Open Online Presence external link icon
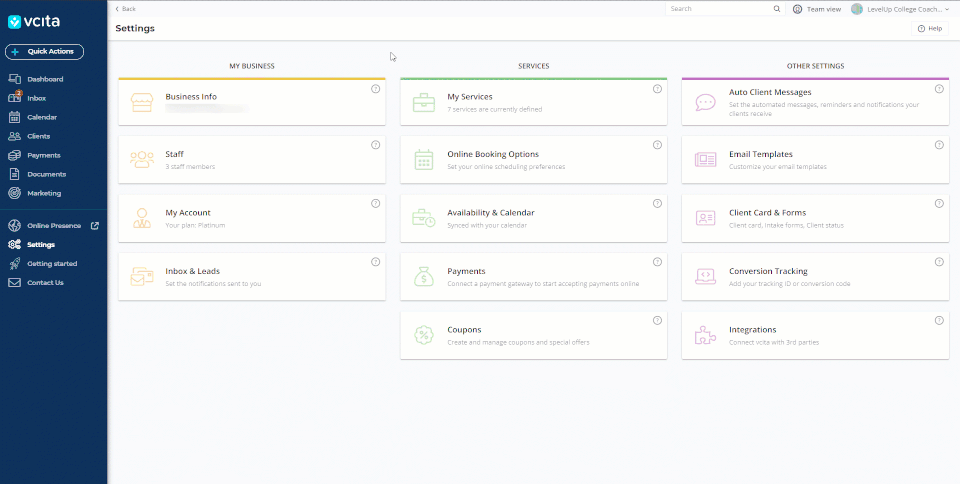The image size is (960, 484). (95, 226)
